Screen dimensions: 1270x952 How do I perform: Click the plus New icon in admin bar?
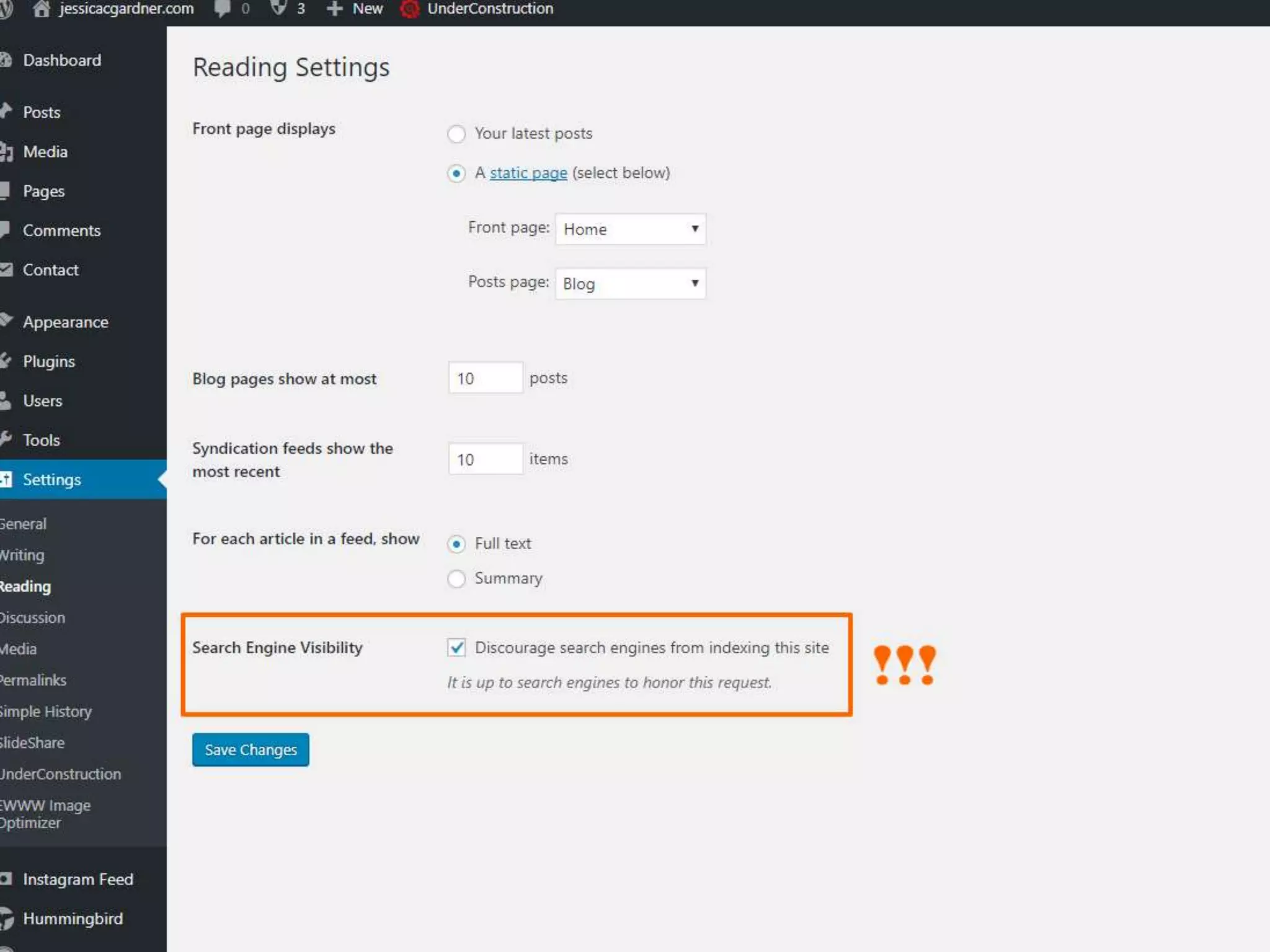tap(334, 9)
